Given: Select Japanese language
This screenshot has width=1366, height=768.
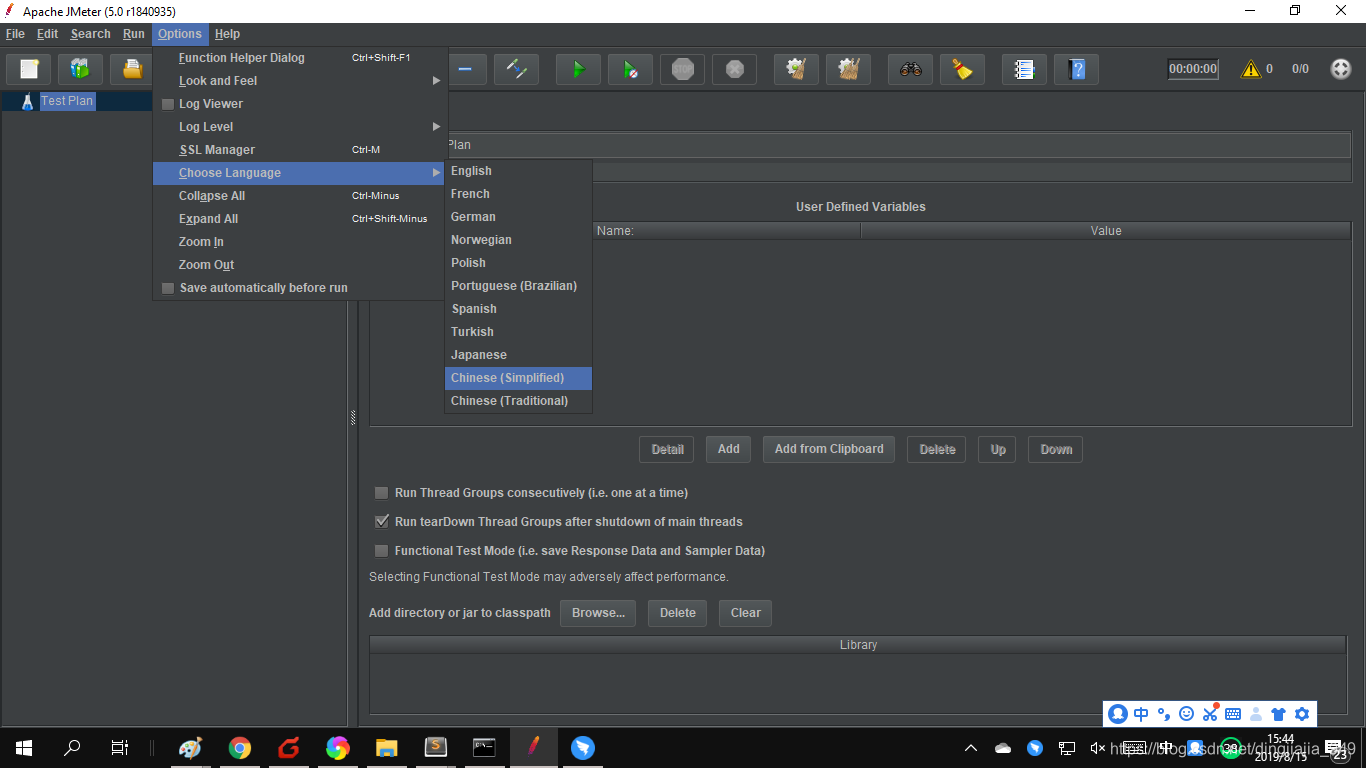Looking at the screenshot, I should click(518, 355).
